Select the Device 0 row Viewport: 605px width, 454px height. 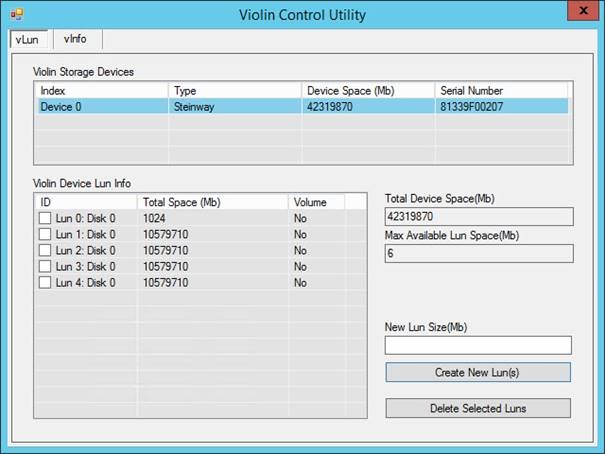[303, 106]
